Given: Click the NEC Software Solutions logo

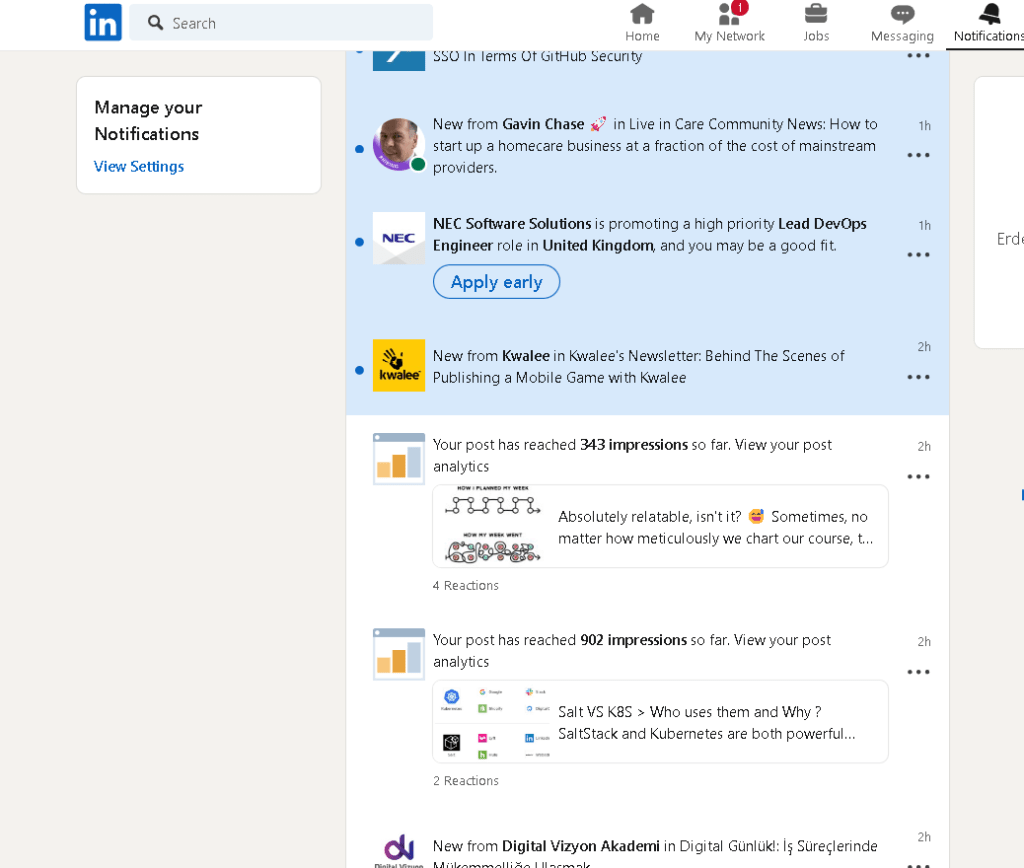Looking at the screenshot, I should tap(398, 238).
